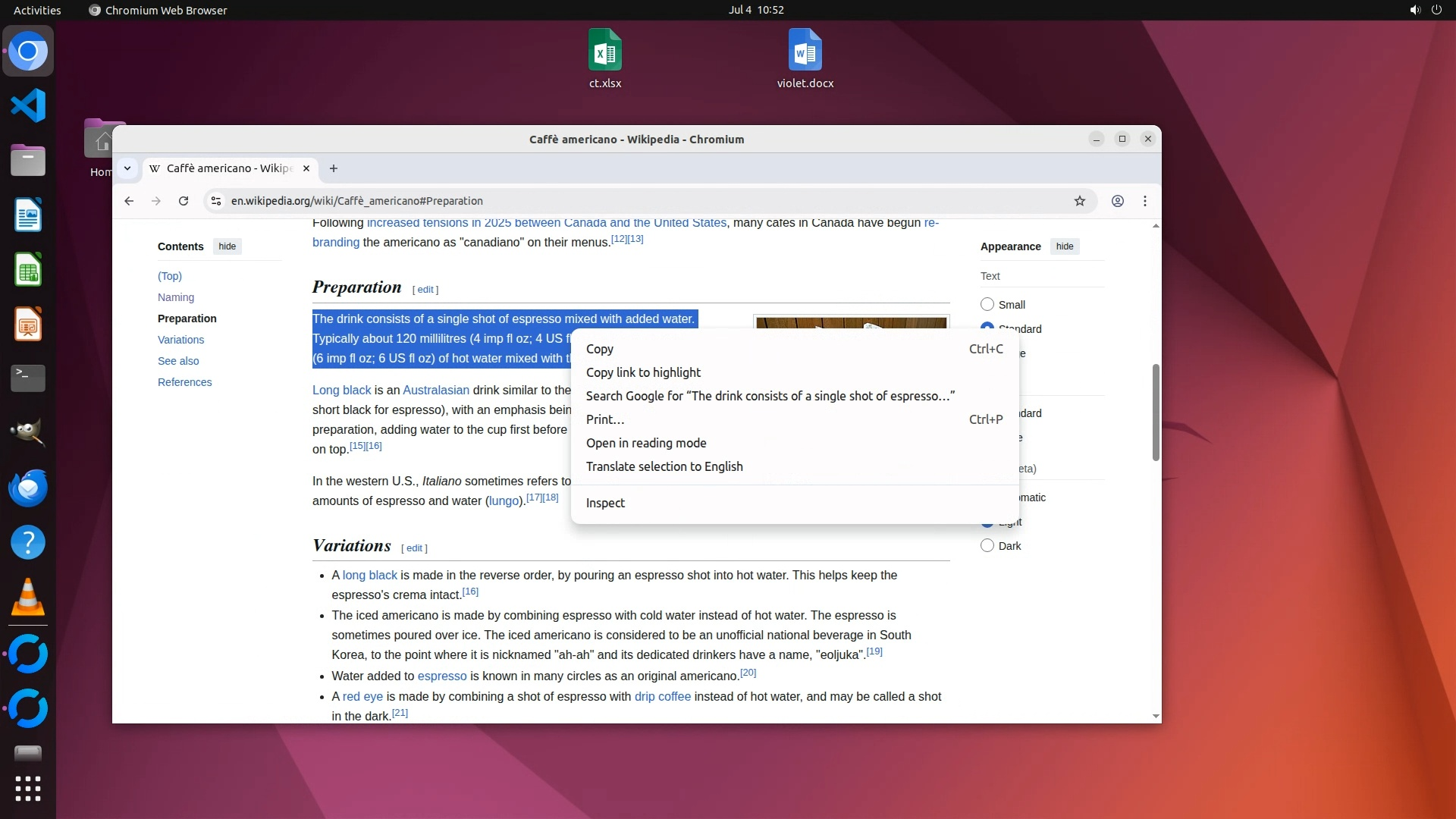Bookmark this page with star icon
The image size is (1456, 819).
pyautogui.click(x=1080, y=201)
